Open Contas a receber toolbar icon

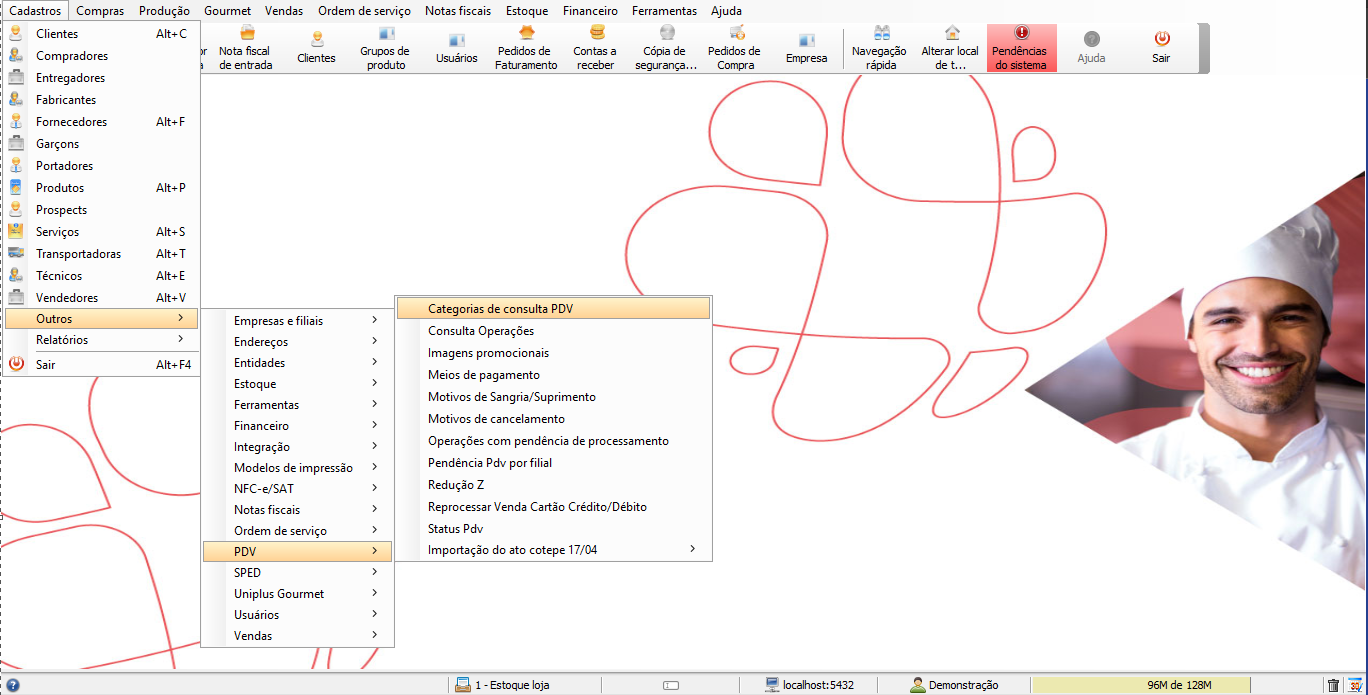coord(595,48)
